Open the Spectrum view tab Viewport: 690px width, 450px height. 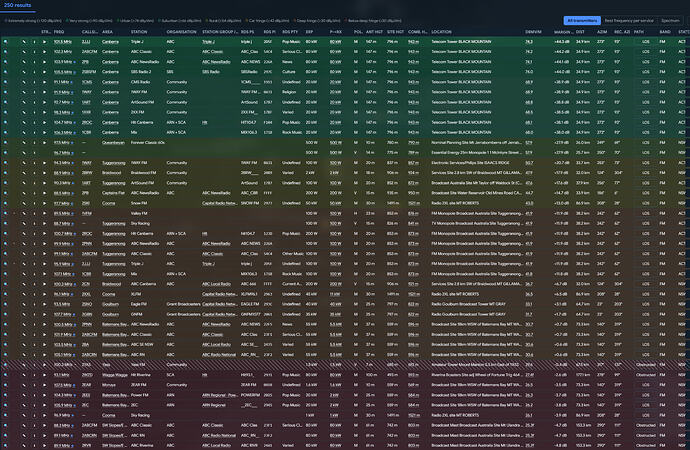coord(670,21)
